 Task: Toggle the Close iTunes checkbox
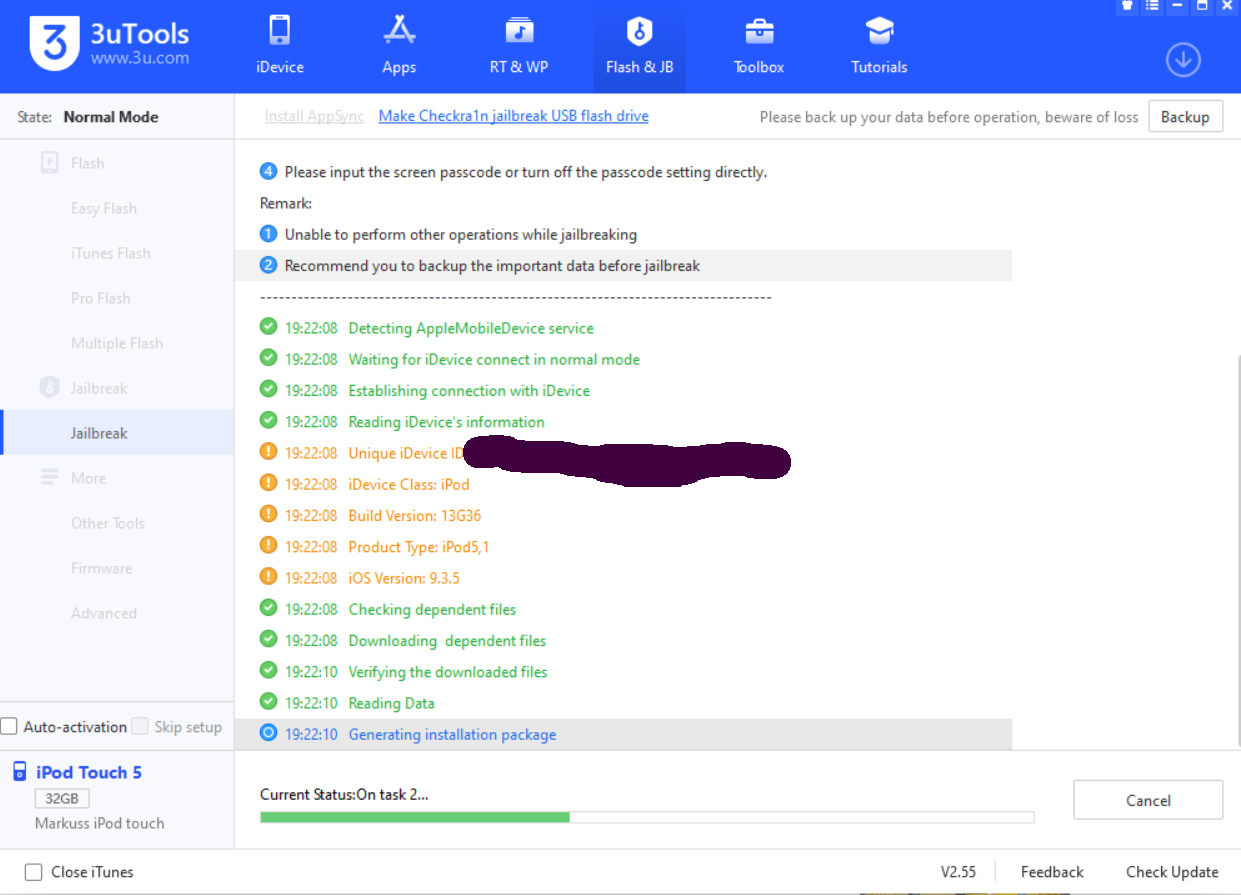coord(34,872)
